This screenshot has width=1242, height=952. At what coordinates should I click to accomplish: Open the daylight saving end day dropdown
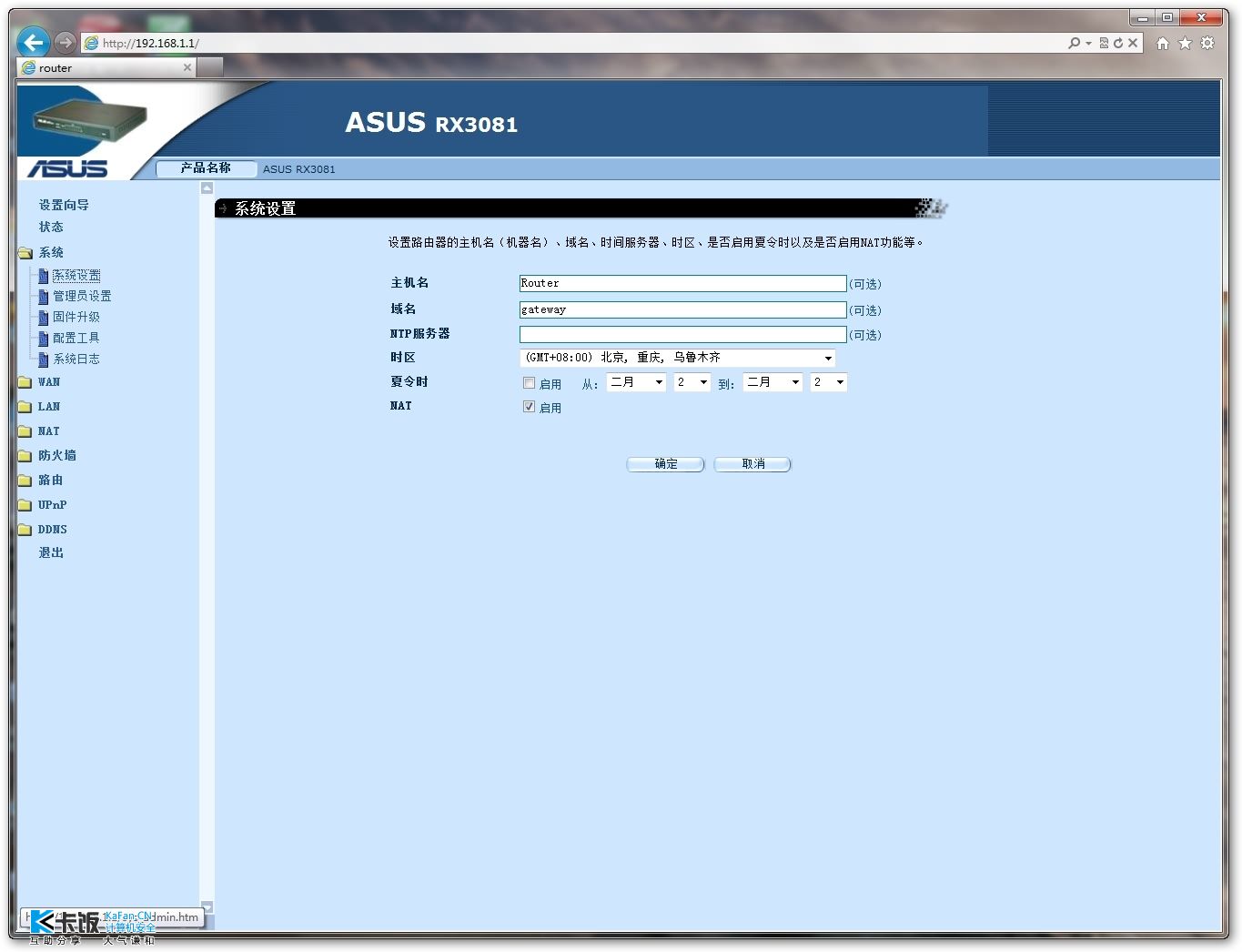(x=828, y=382)
